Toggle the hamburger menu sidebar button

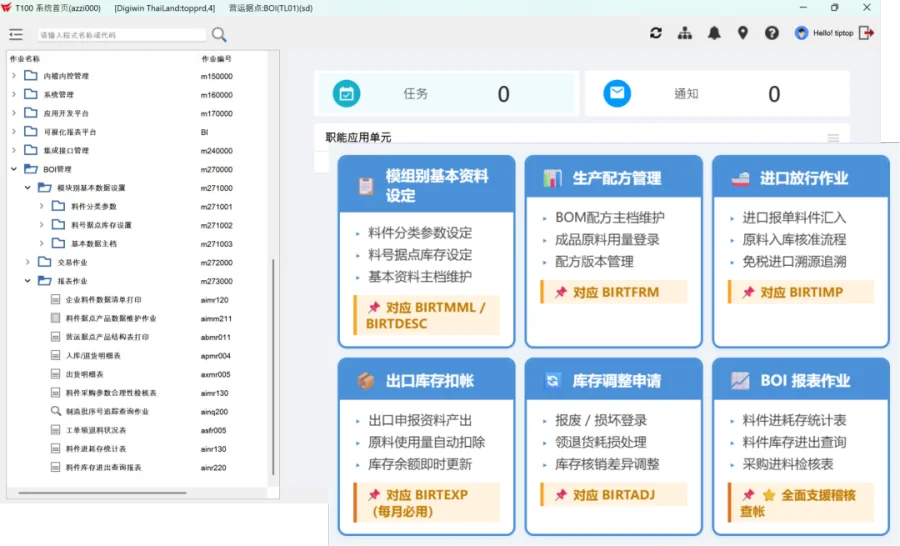pyautogui.click(x=16, y=34)
